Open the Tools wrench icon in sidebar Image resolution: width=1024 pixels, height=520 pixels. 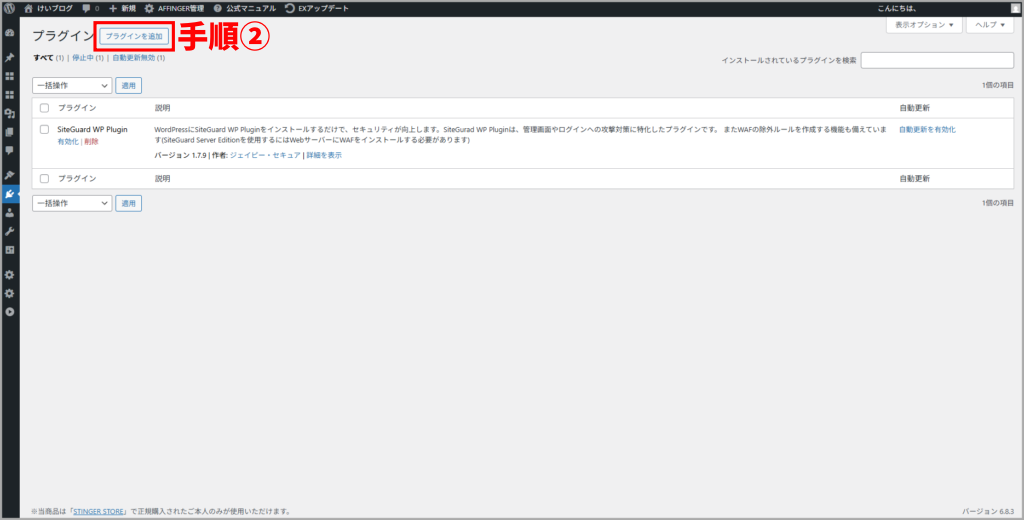point(10,231)
